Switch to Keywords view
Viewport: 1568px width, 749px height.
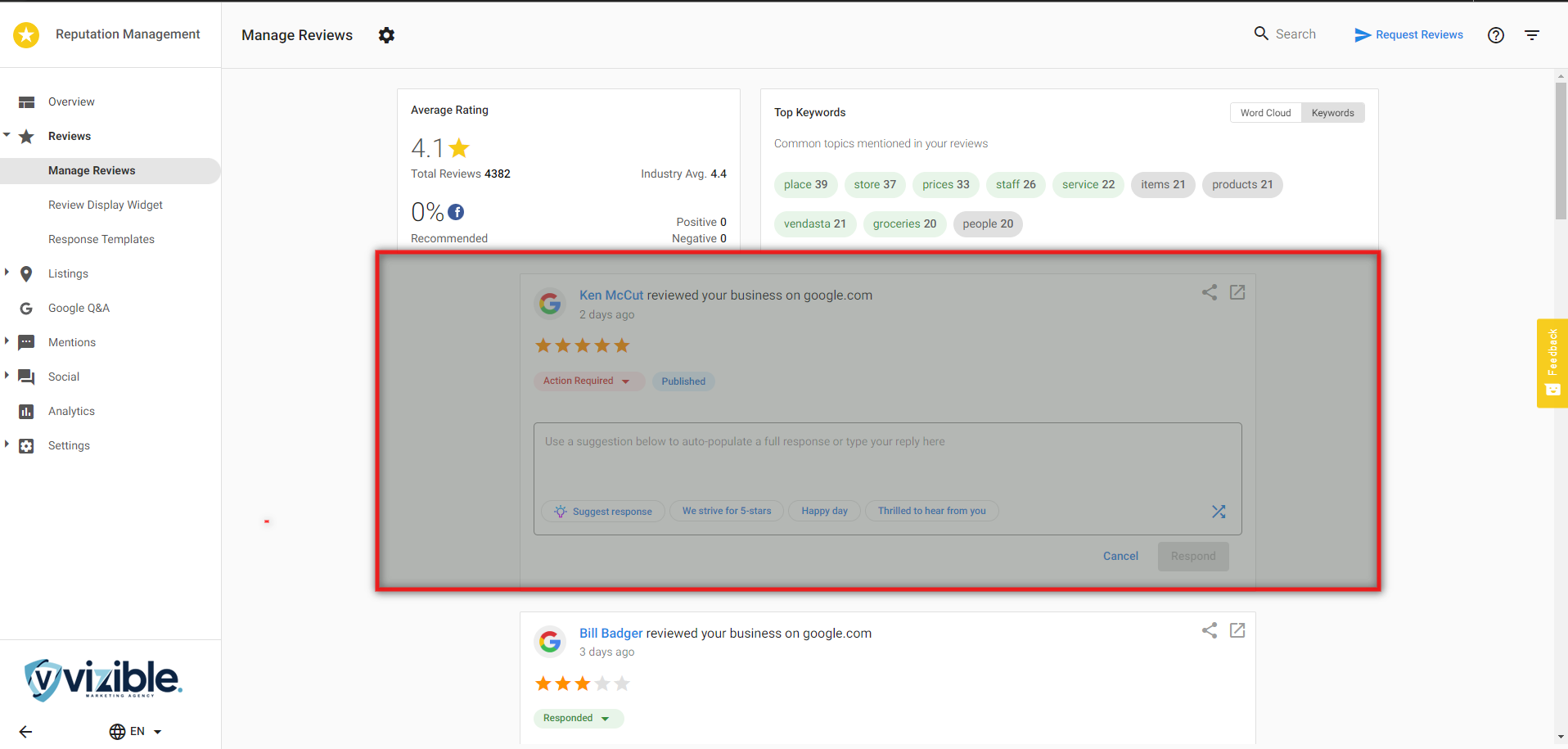coord(1331,113)
